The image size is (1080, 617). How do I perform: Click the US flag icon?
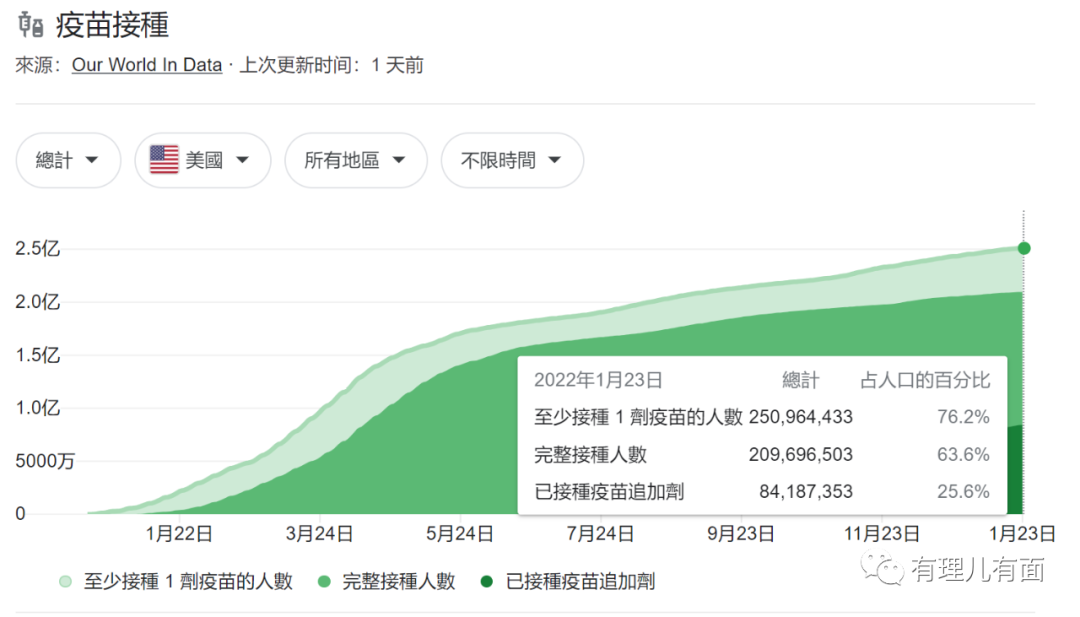164,160
